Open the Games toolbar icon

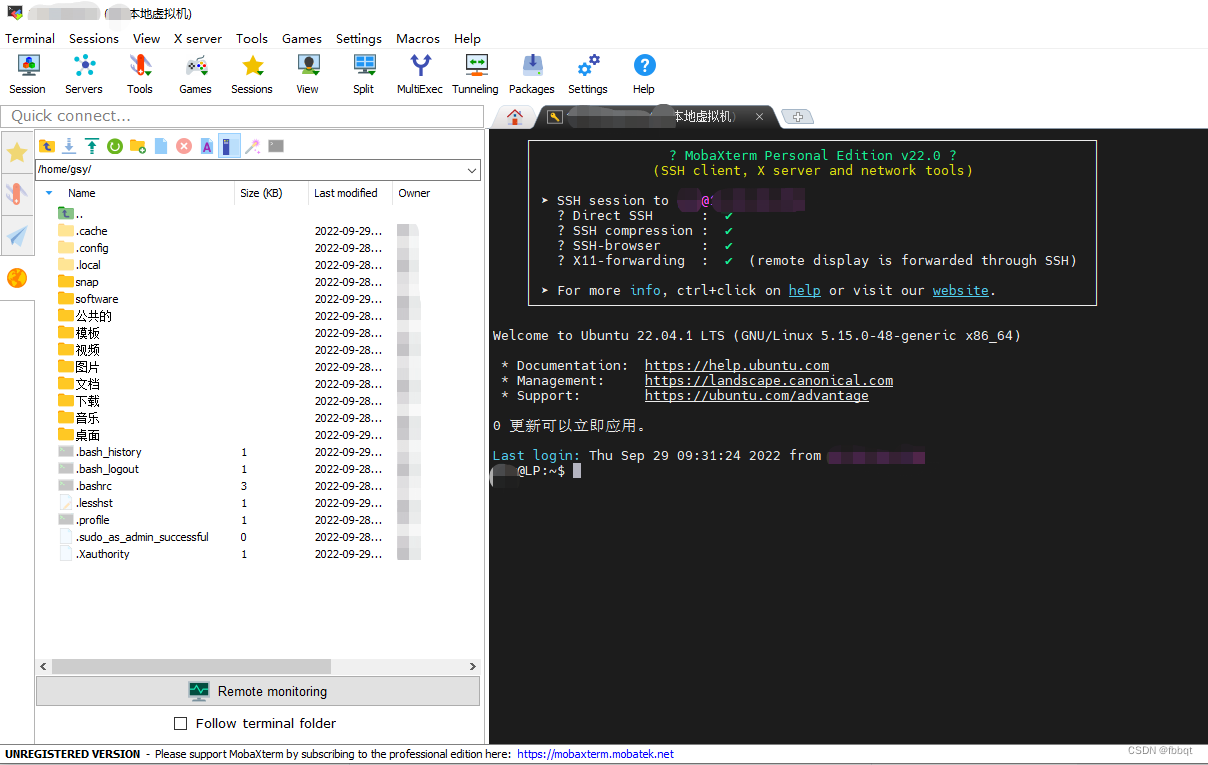click(195, 74)
